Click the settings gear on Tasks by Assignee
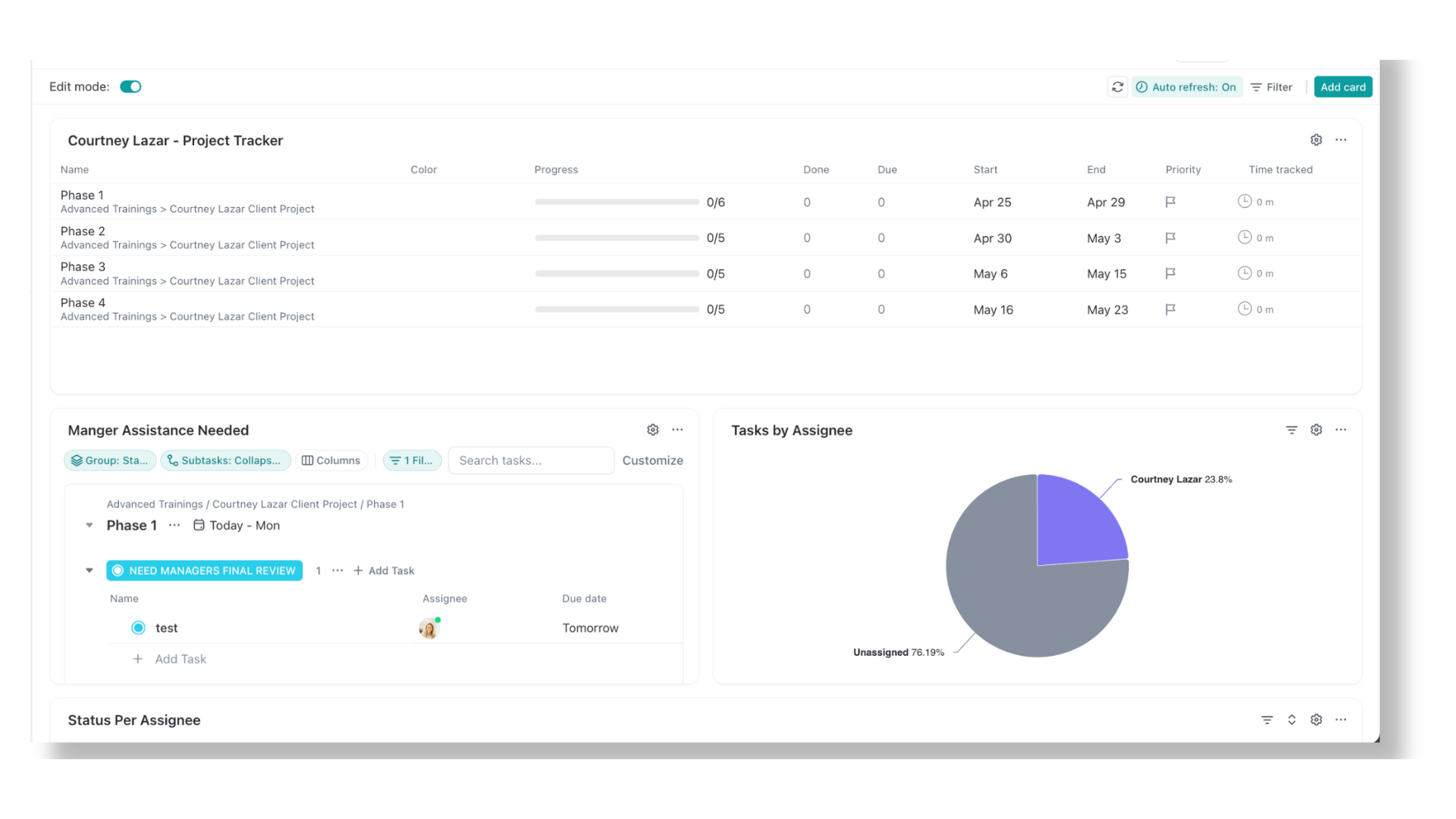1456x819 pixels. click(x=1317, y=429)
